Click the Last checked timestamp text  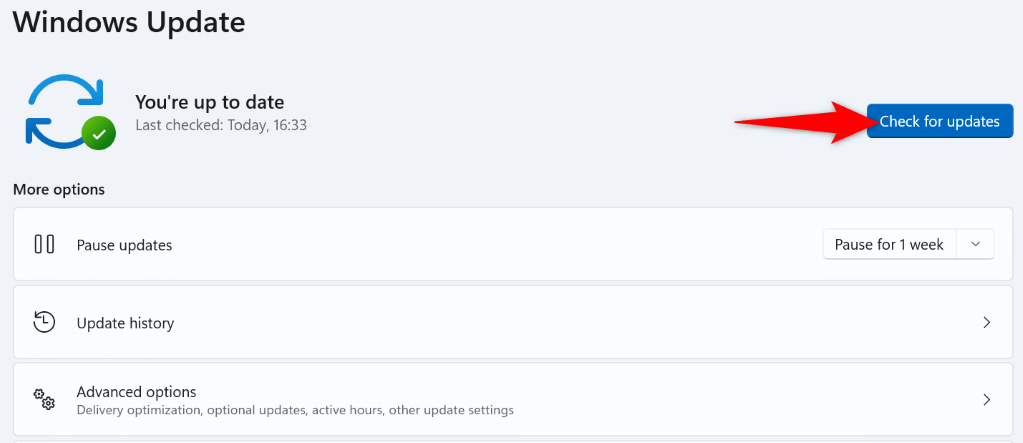point(221,125)
